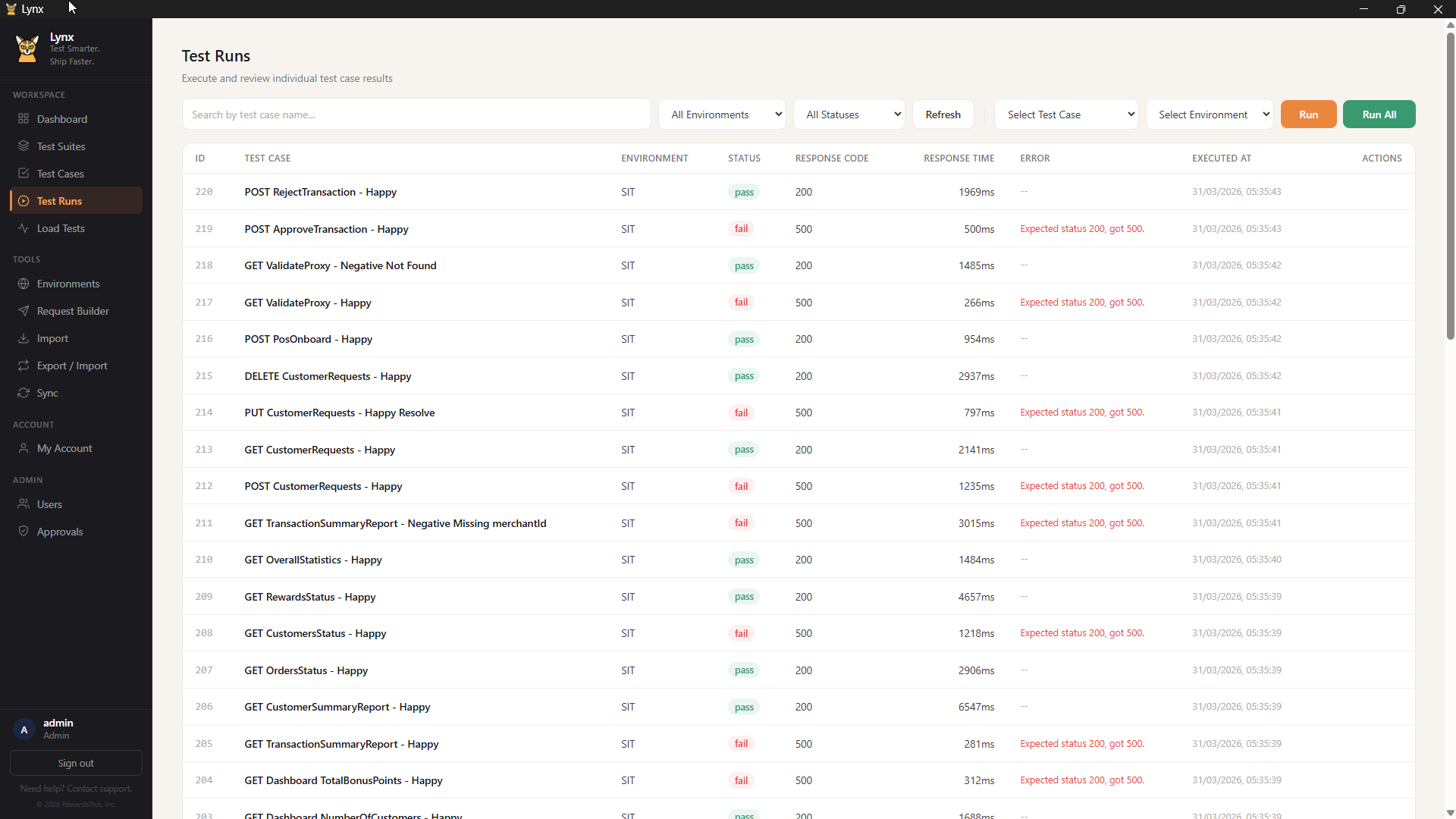Click the Environments globe icon
This screenshot has height=819, width=1456.
click(24, 284)
